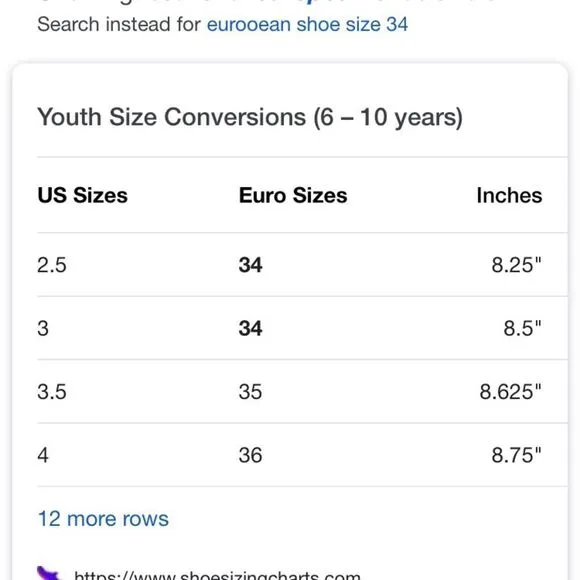The height and width of the screenshot is (580, 580).
Task: Select the 'Inches' column header
Action: click(509, 195)
